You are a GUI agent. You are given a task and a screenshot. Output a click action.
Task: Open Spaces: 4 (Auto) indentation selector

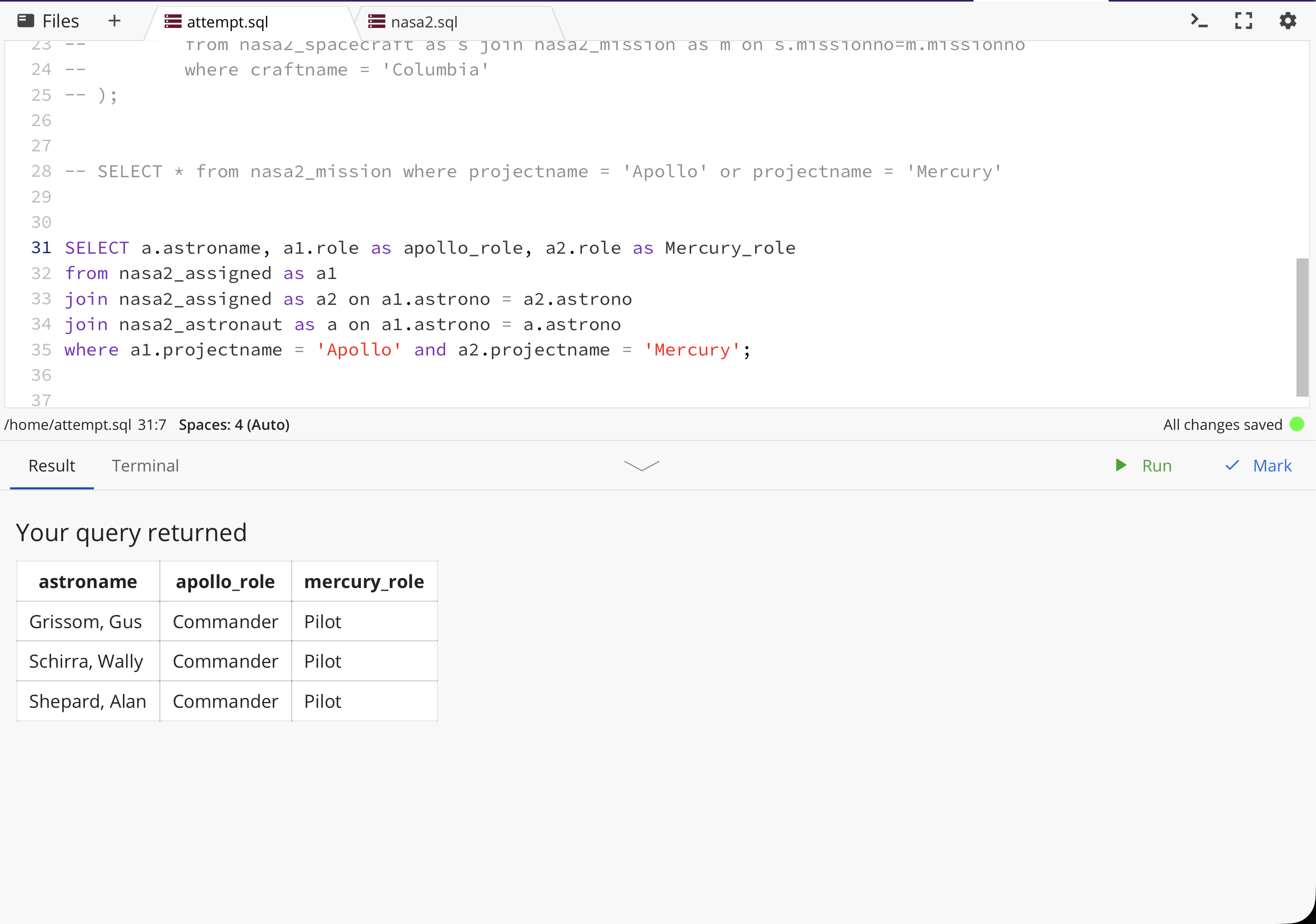[x=234, y=425]
